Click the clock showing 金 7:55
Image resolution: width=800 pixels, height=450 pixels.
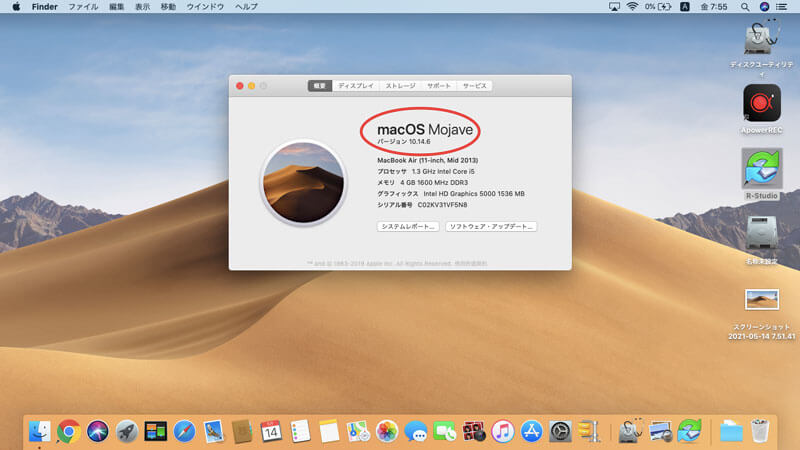click(714, 7)
